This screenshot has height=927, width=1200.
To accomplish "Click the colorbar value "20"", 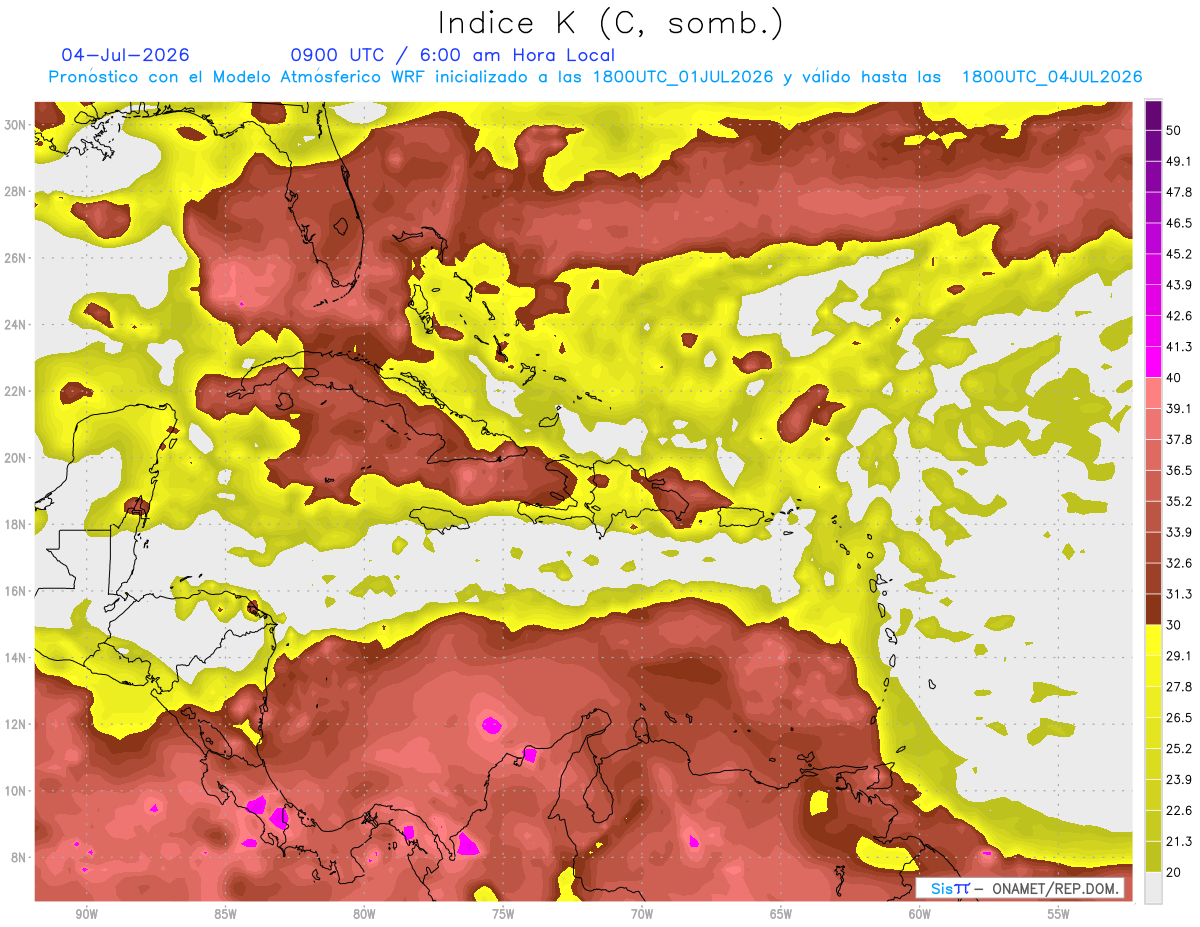I will [x=1176, y=872].
